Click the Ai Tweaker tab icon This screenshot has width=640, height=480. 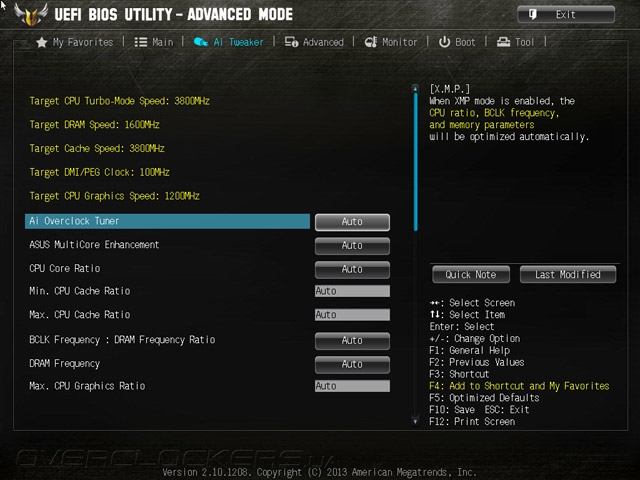201,42
